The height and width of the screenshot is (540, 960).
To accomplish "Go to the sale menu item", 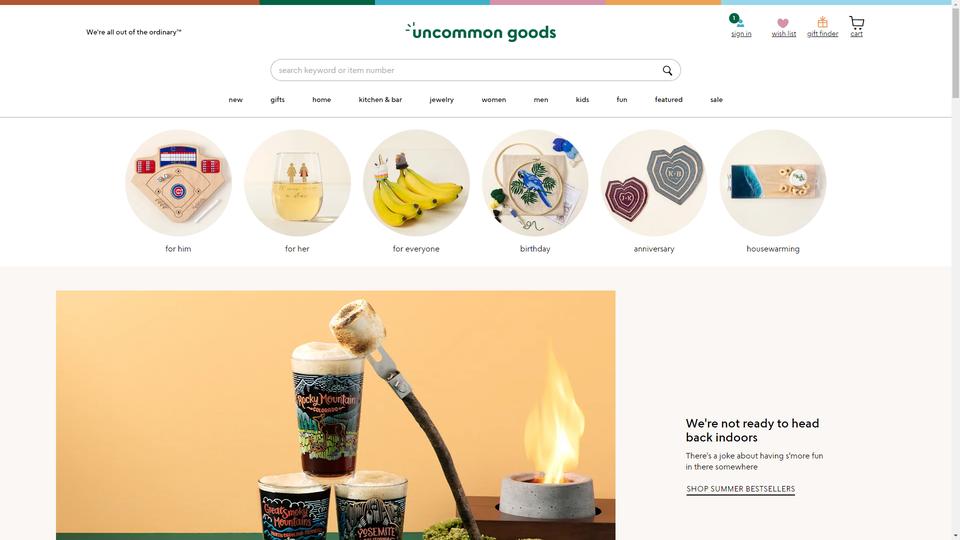I will point(716,99).
